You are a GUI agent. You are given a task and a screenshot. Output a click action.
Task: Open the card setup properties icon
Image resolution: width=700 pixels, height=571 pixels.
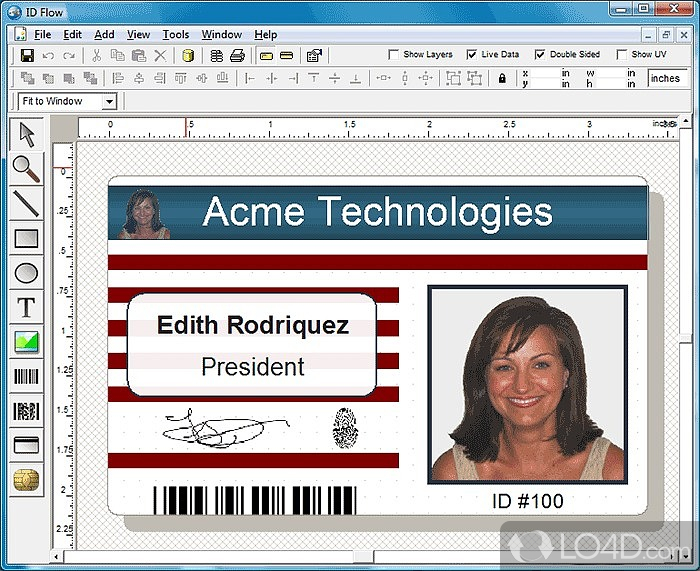click(x=314, y=55)
